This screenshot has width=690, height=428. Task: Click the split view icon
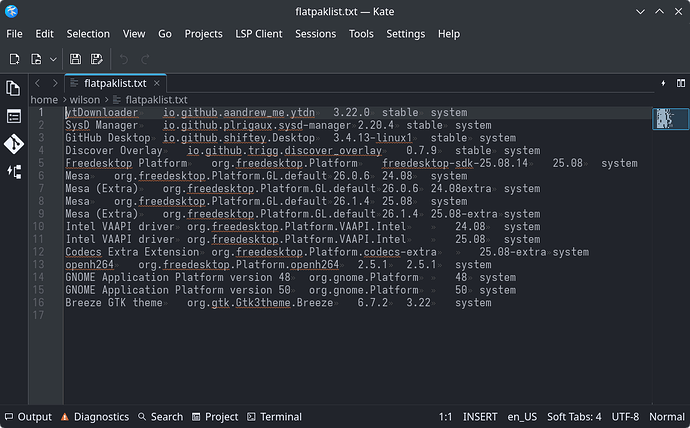[681, 83]
